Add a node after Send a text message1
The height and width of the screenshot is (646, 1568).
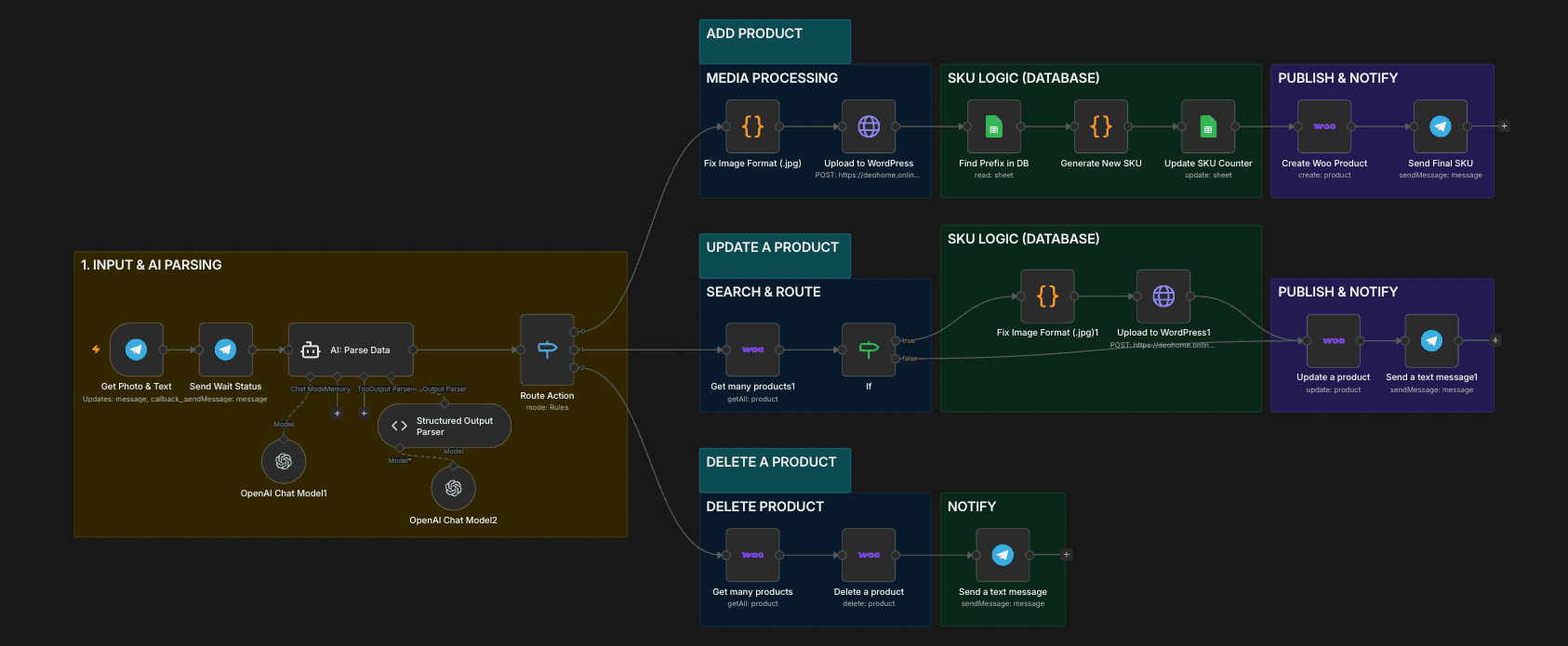click(x=1495, y=341)
